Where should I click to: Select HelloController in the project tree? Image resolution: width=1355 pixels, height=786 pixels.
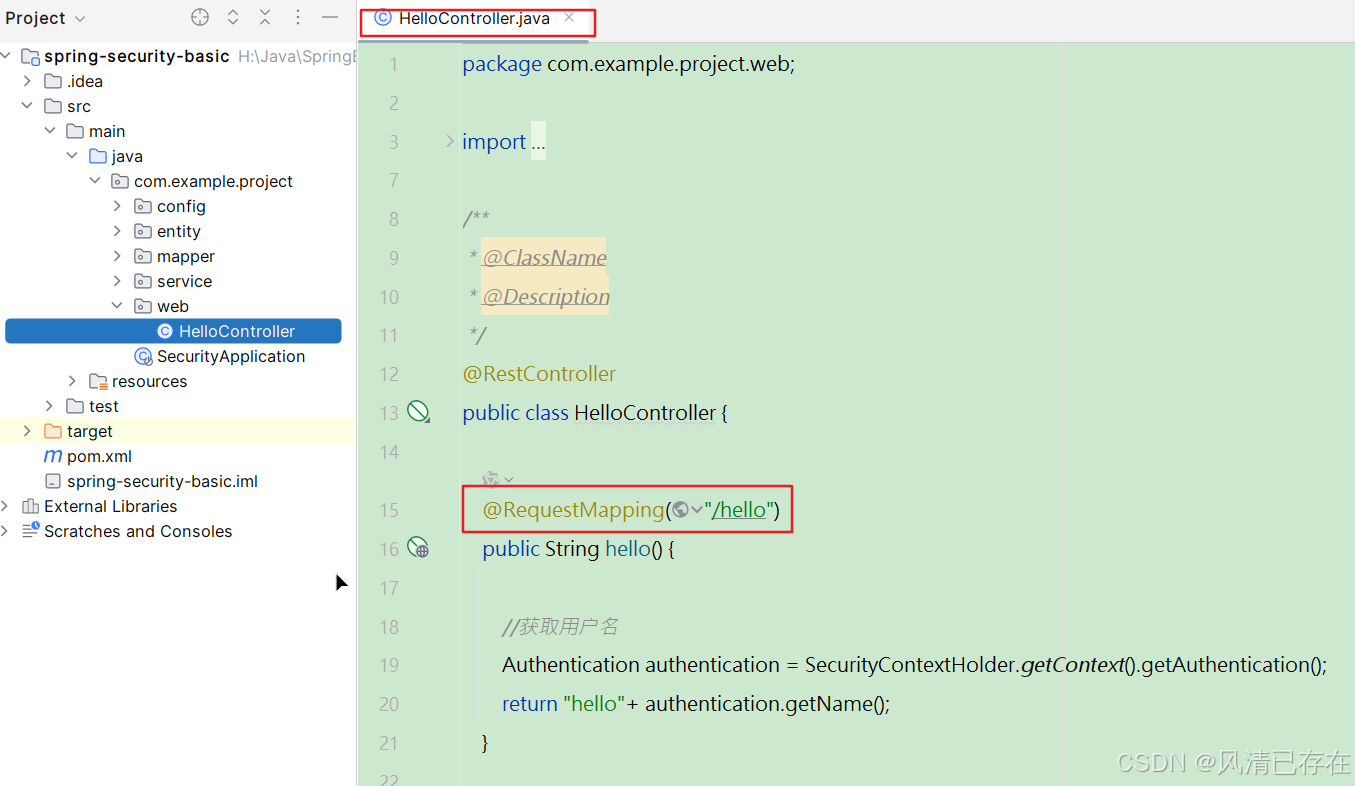coord(173,331)
